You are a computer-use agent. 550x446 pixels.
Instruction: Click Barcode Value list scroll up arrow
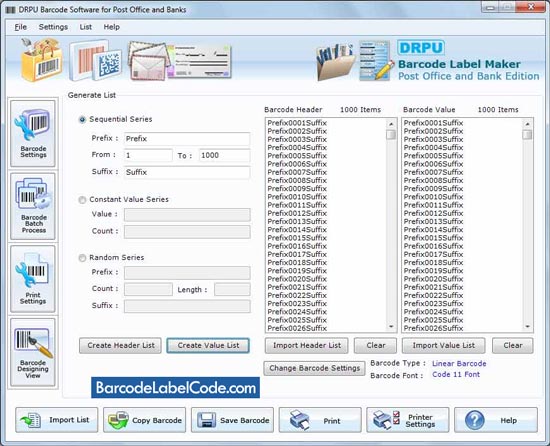click(x=527, y=124)
